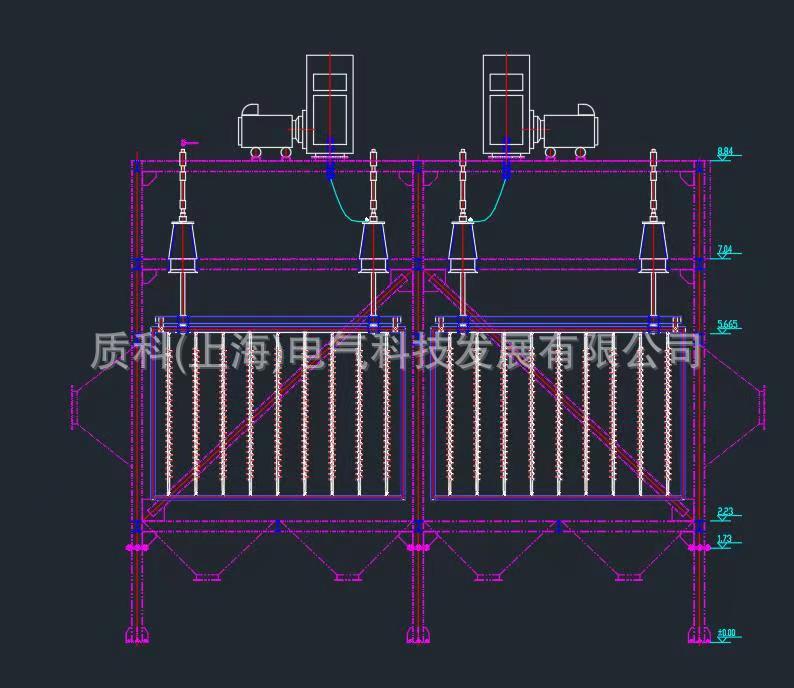Click the 1.73 elevation marker
Screen dimensions: 794x688
coord(725,540)
